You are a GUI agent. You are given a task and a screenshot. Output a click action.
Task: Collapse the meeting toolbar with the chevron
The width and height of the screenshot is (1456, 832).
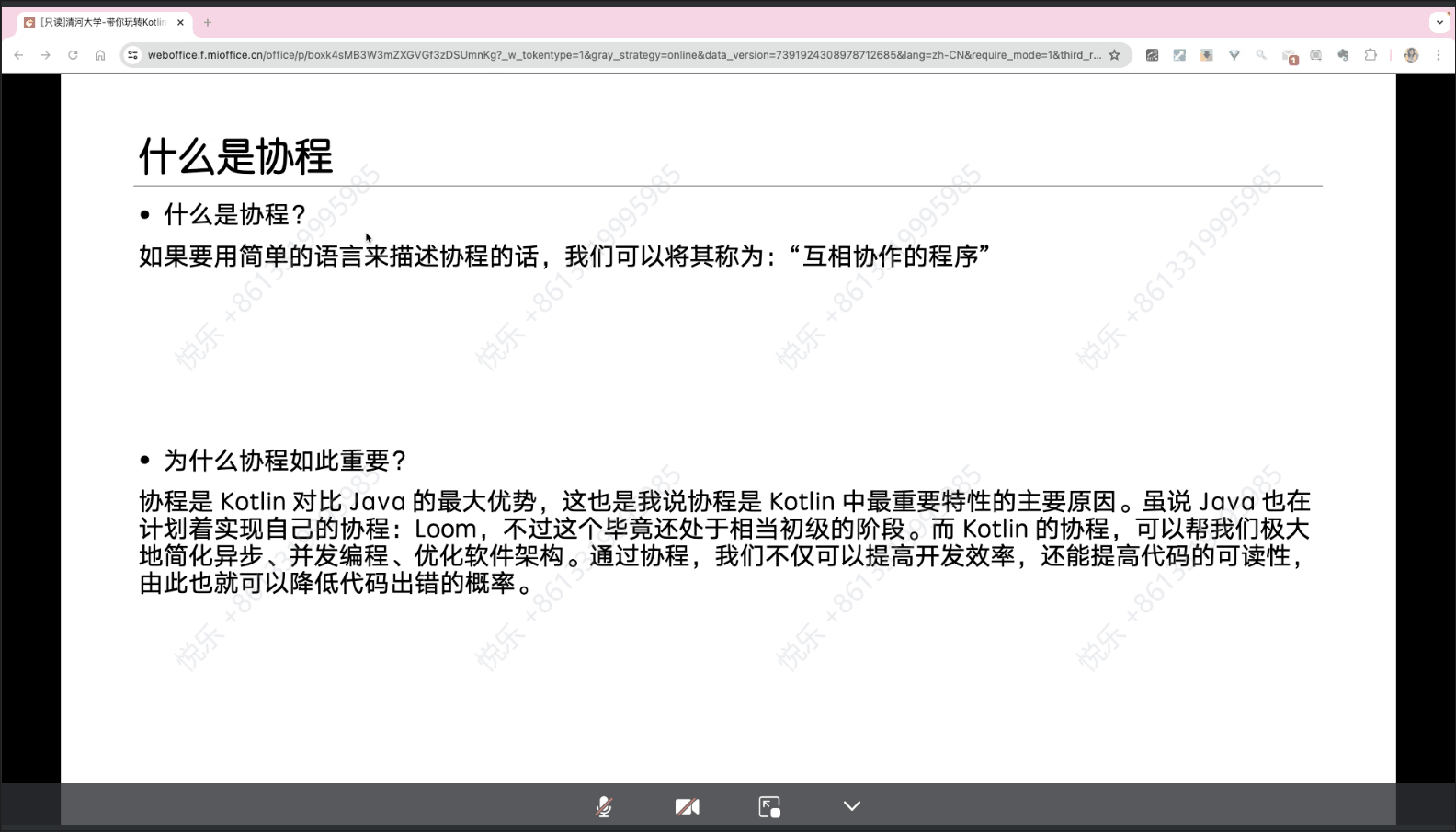(852, 806)
